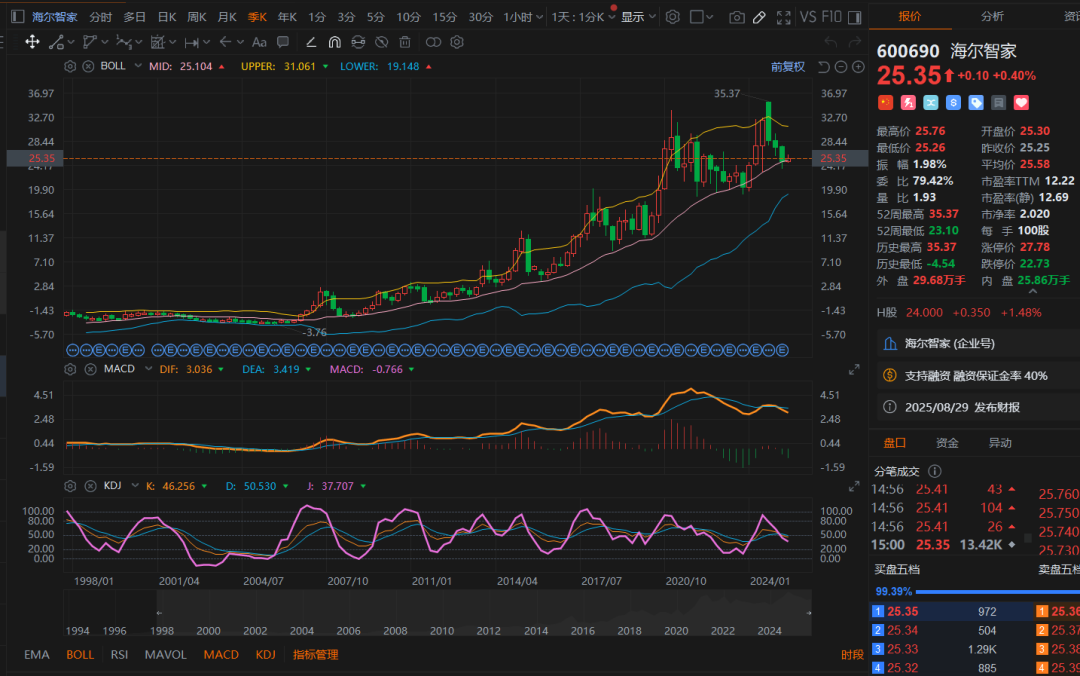Select the move crosshair drawing tool
The height and width of the screenshot is (676, 1080).
(x=32, y=42)
